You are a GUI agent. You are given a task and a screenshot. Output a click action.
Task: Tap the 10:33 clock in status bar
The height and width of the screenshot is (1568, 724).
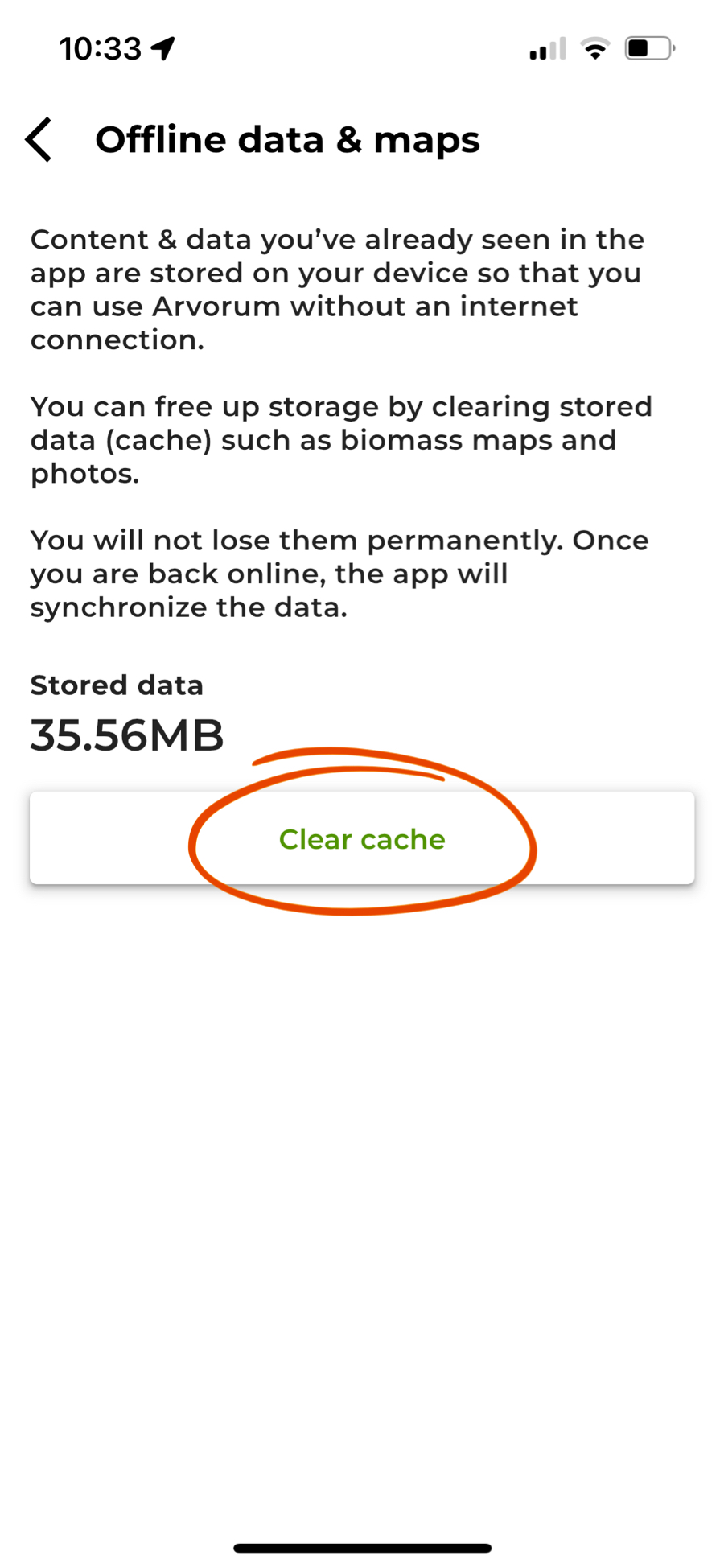(x=101, y=49)
